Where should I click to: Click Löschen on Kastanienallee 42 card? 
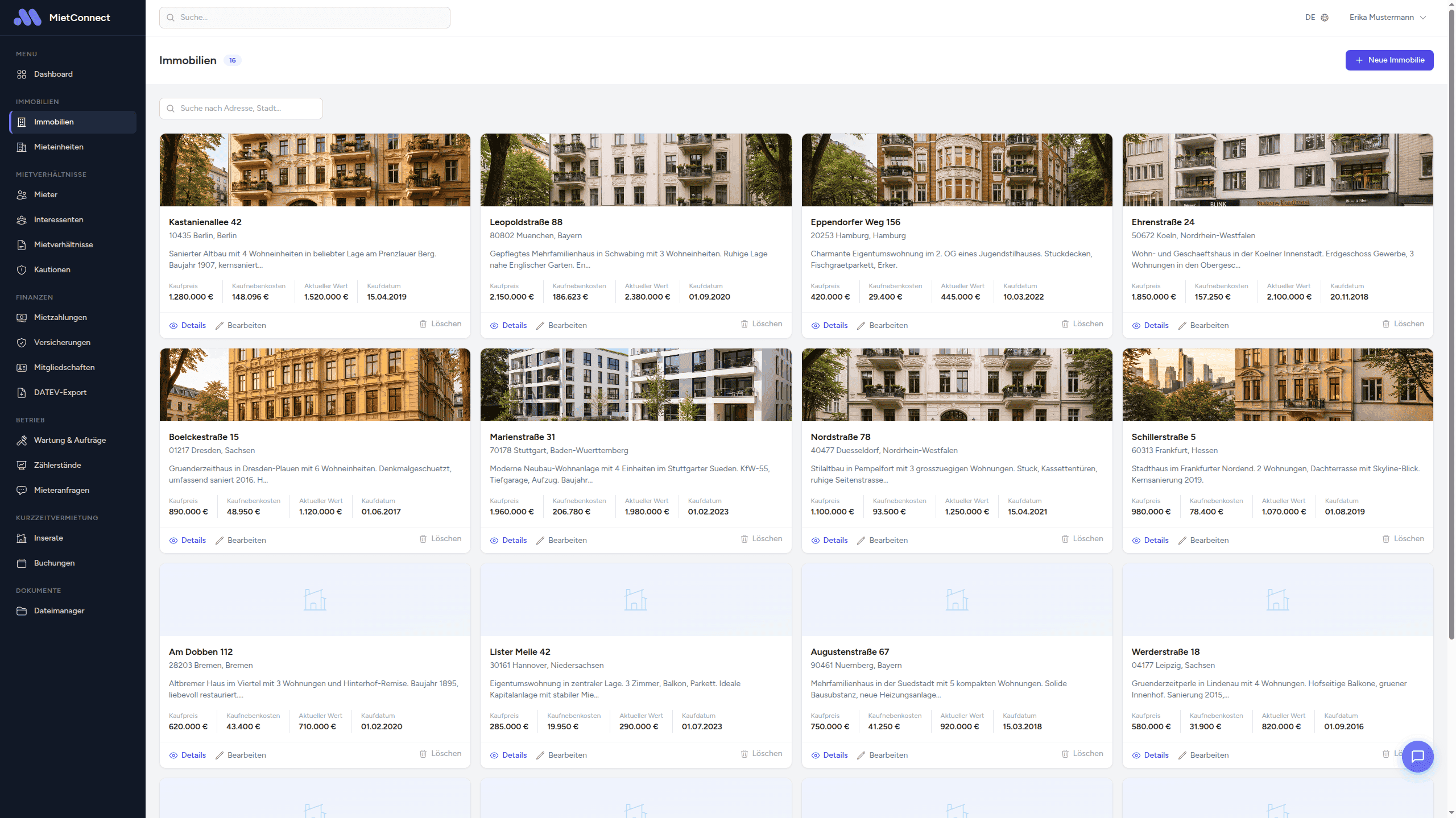(440, 324)
